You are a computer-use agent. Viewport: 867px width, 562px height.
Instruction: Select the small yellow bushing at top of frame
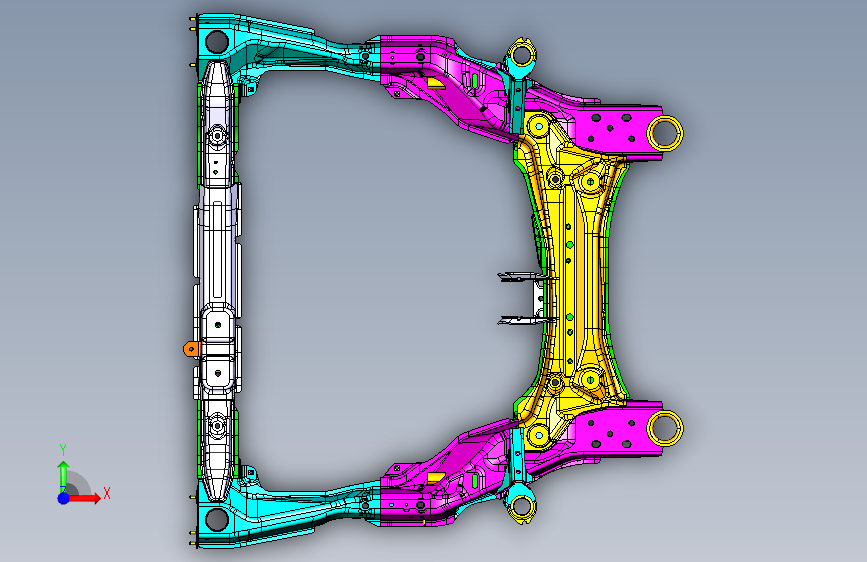tap(521, 54)
